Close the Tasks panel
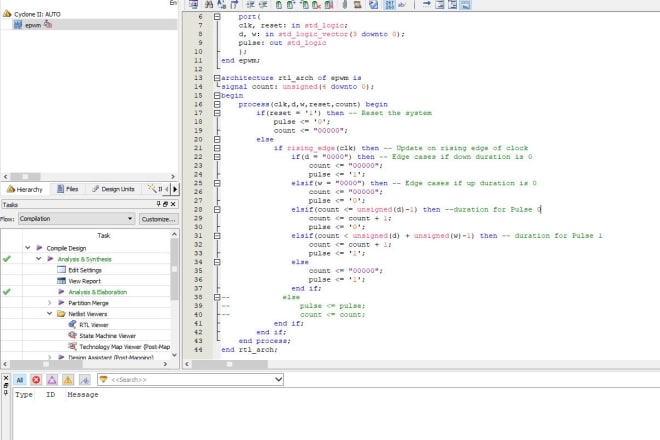 (x=173, y=204)
